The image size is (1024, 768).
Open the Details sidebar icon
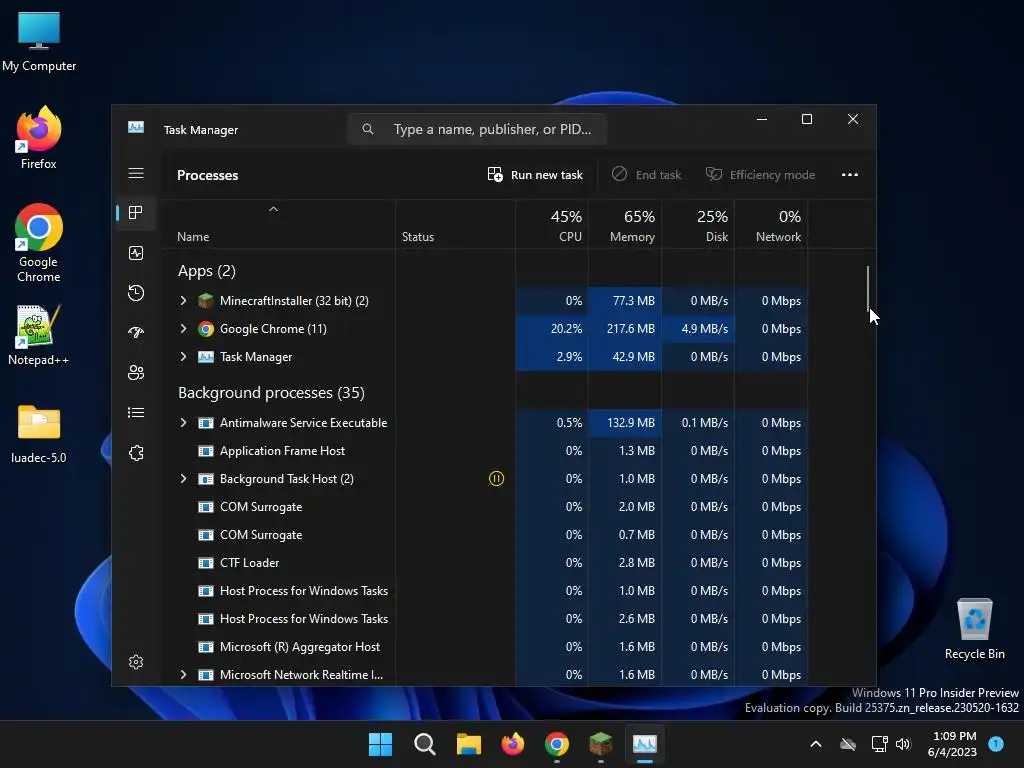[x=136, y=412]
